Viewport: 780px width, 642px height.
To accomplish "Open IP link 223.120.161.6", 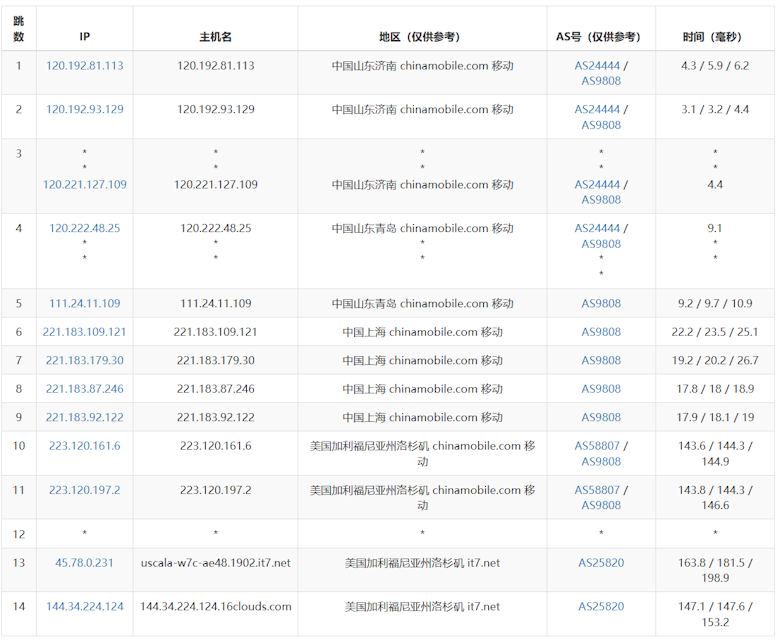I will click(85, 446).
